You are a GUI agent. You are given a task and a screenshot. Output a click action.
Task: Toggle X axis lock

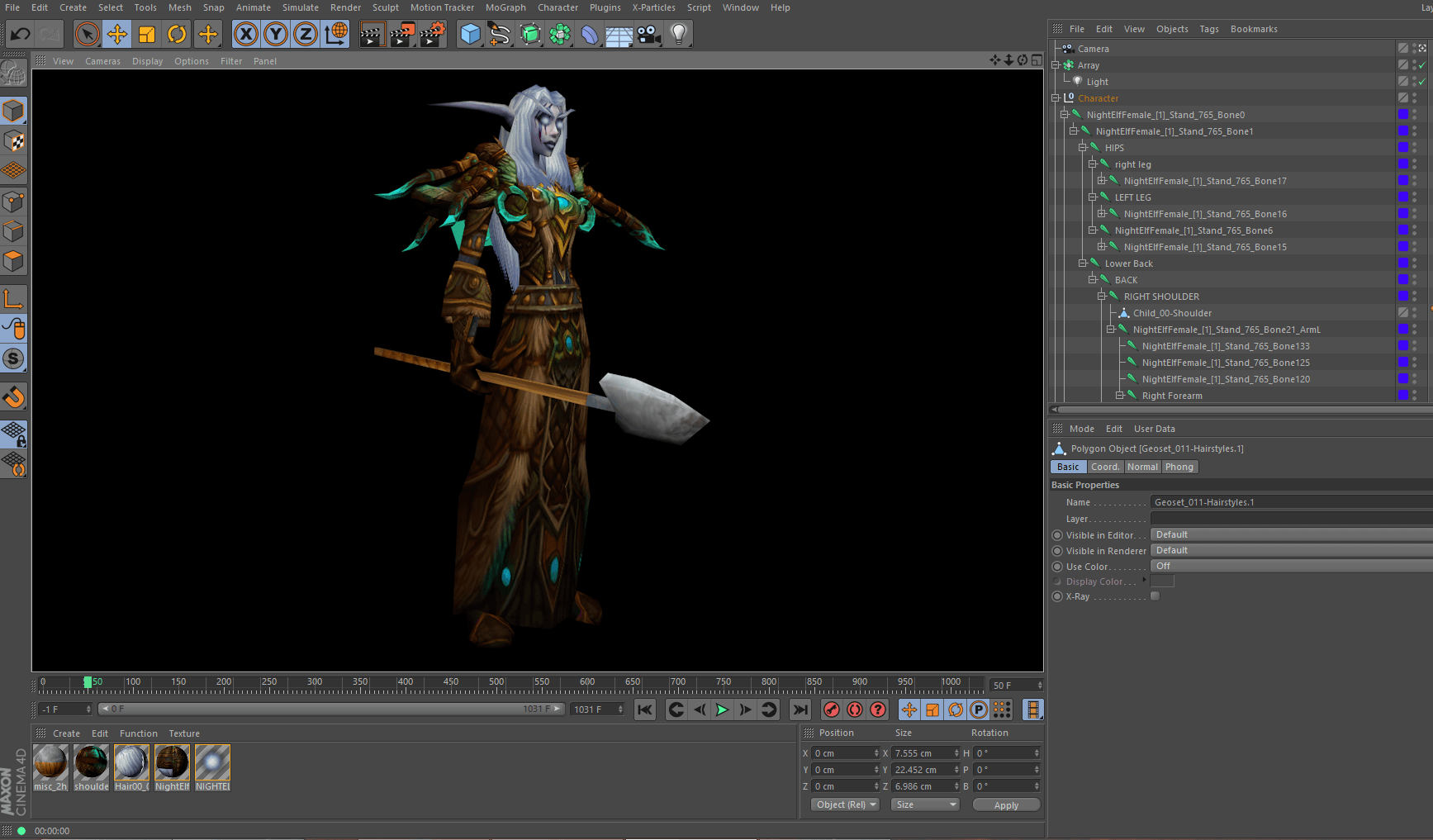pos(246,34)
